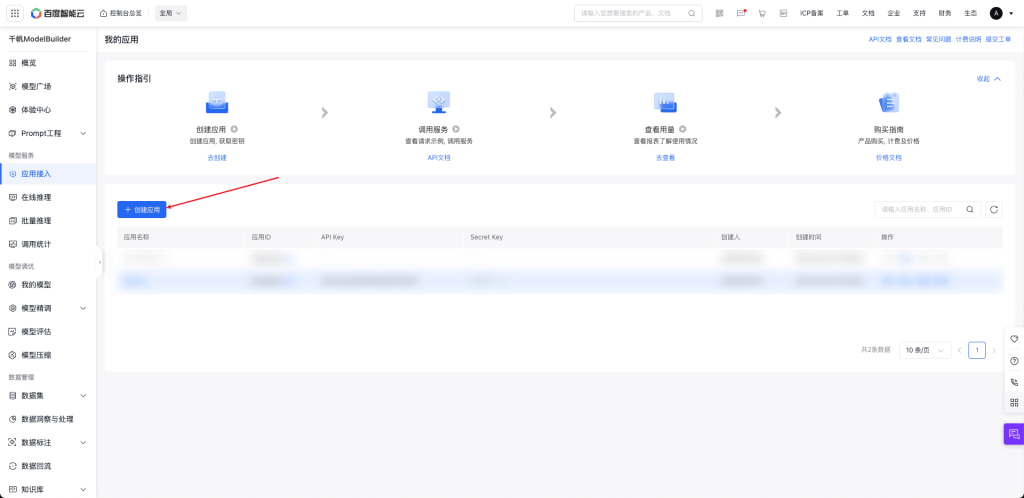Click the QR code icon in header

click(x=719, y=13)
